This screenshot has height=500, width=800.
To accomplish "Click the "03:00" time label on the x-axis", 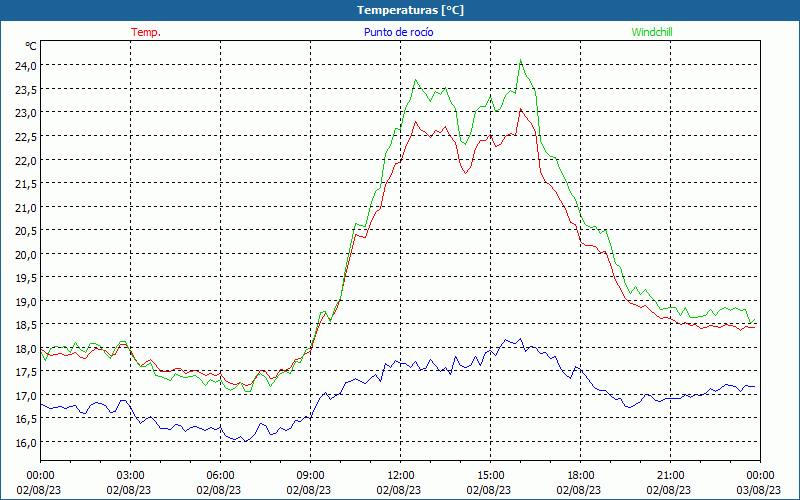I will (x=131, y=476).
